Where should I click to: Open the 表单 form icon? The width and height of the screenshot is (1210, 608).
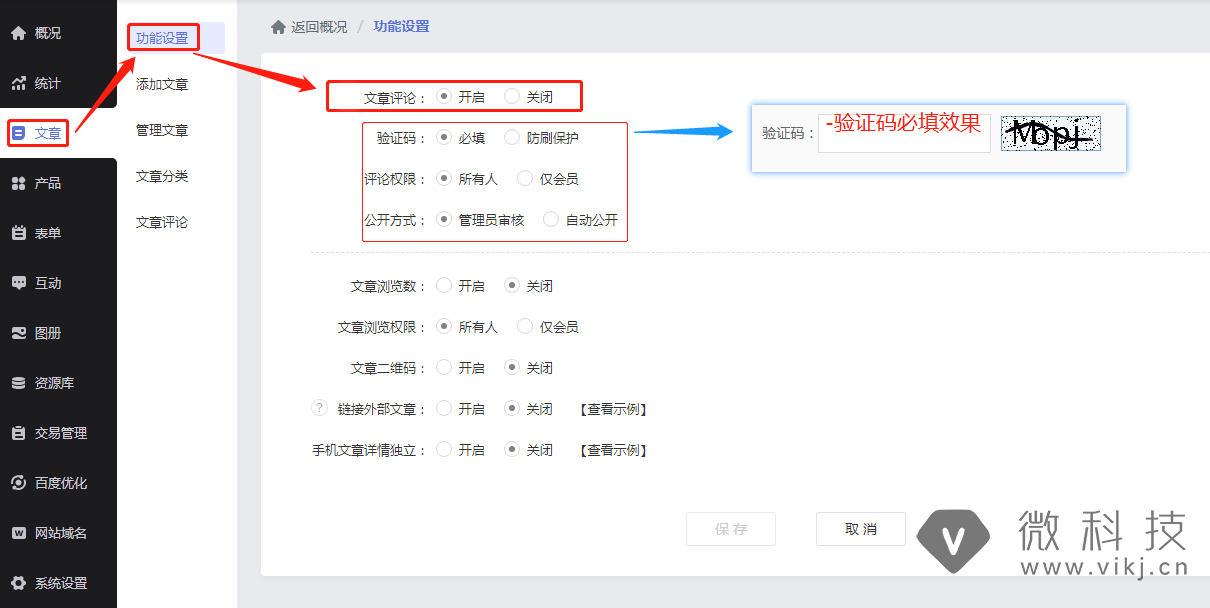click(x=18, y=233)
